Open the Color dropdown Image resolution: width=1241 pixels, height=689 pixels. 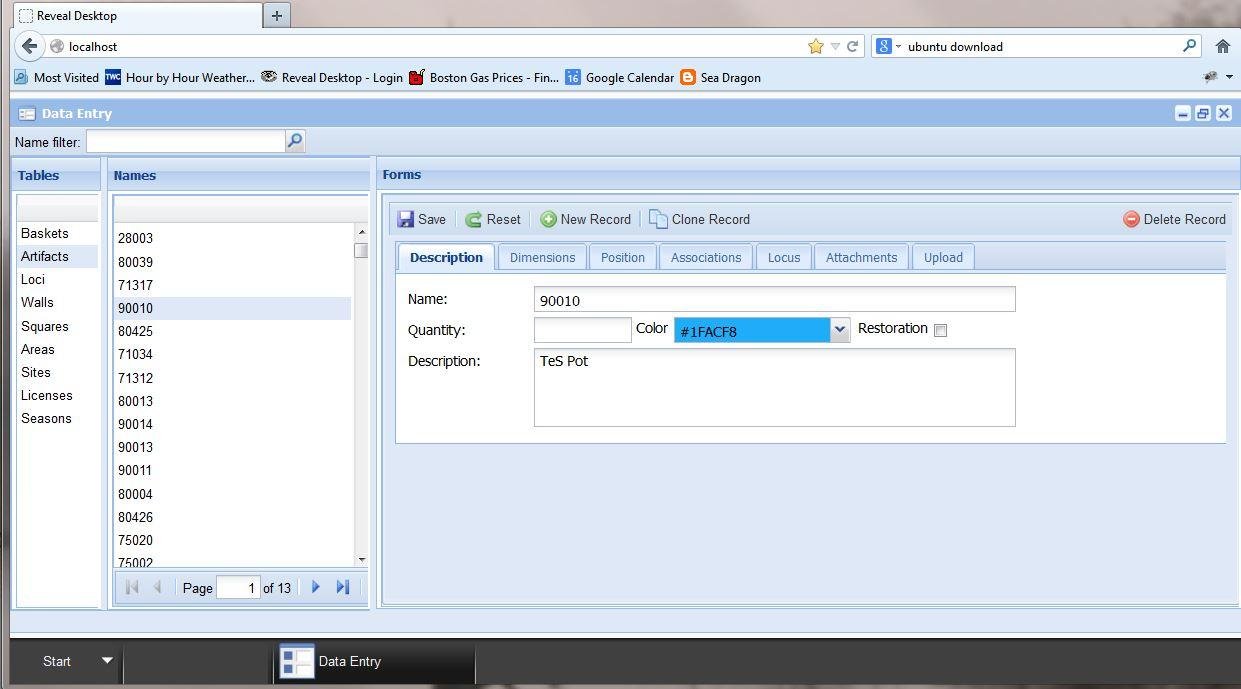(839, 329)
